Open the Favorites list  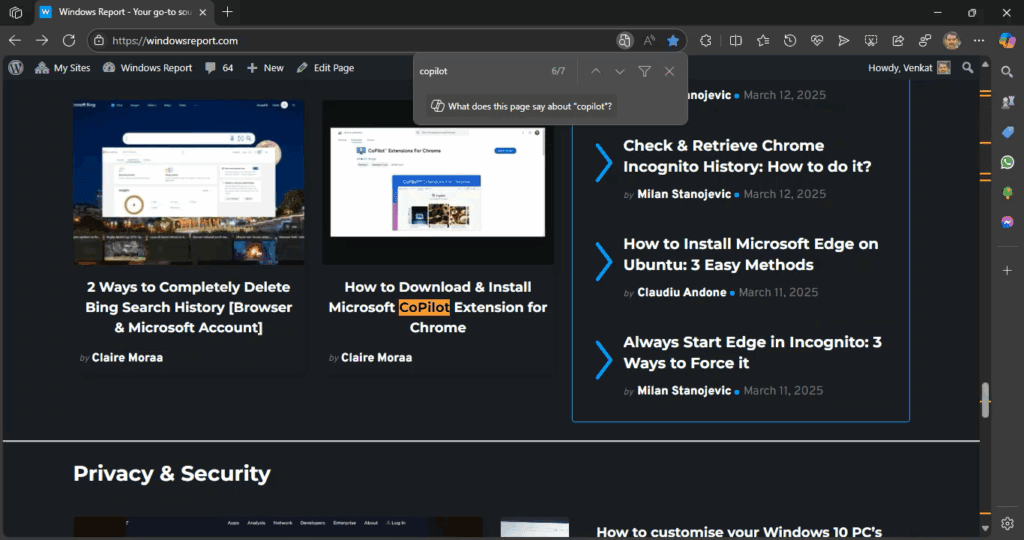[x=763, y=40]
